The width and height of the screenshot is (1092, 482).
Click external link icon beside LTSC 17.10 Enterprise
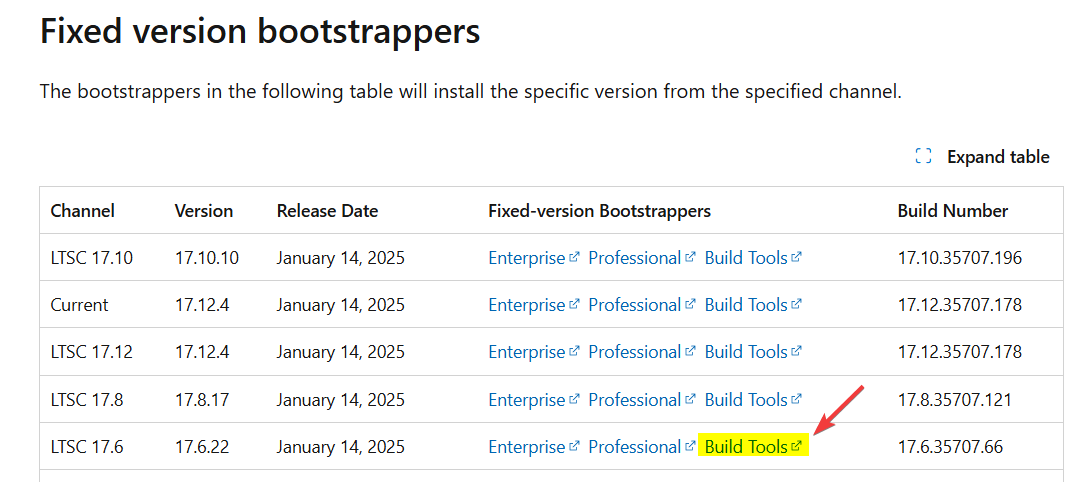[x=574, y=257]
